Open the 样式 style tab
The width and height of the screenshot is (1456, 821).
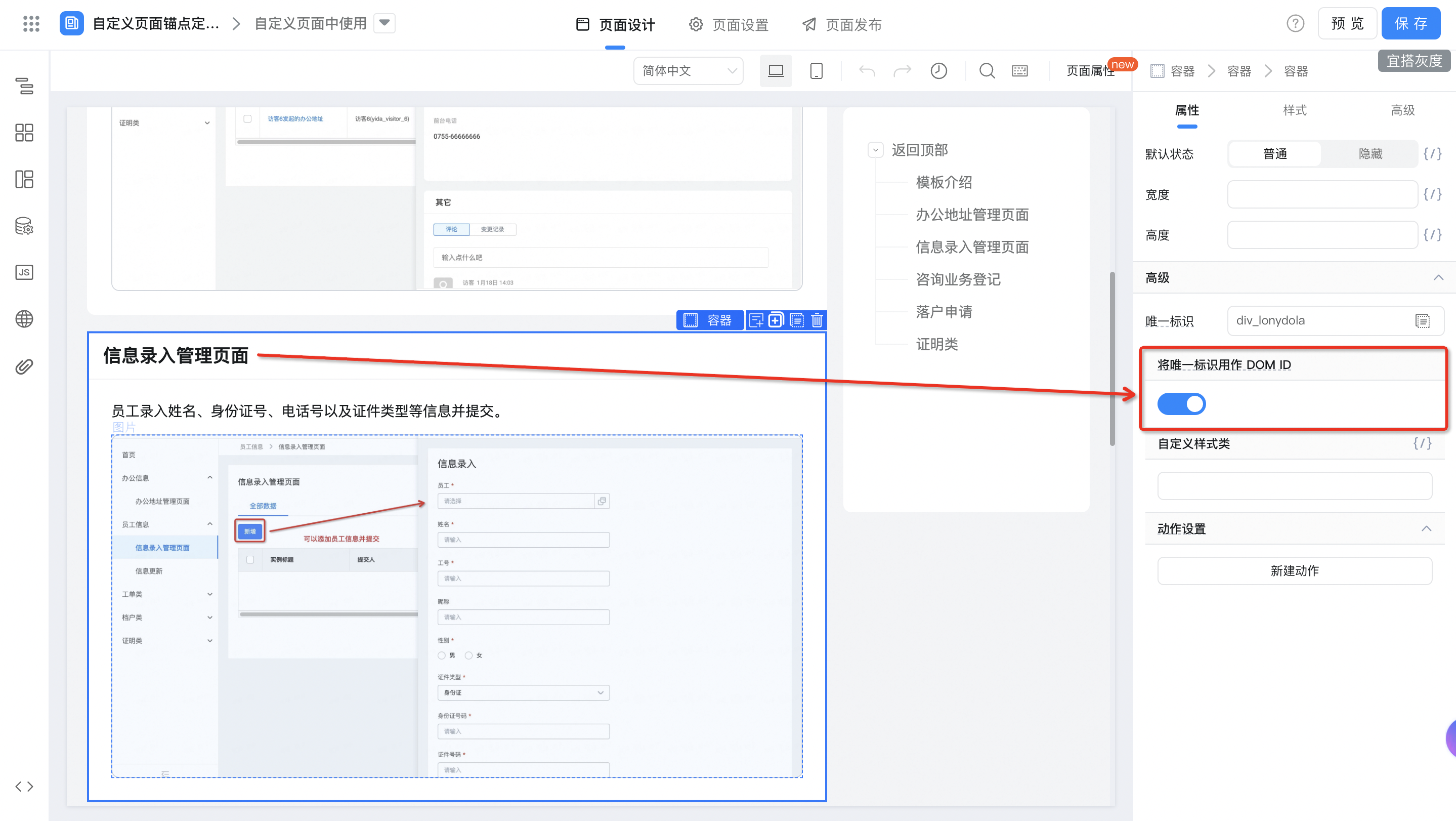click(x=1294, y=110)
